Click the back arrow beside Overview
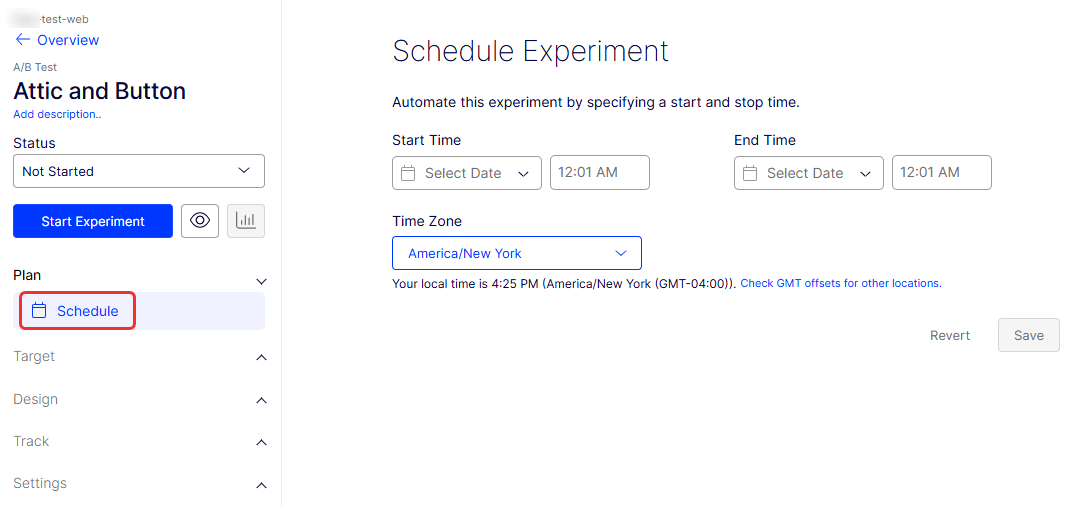1068x507 pixels. point(22,40)
